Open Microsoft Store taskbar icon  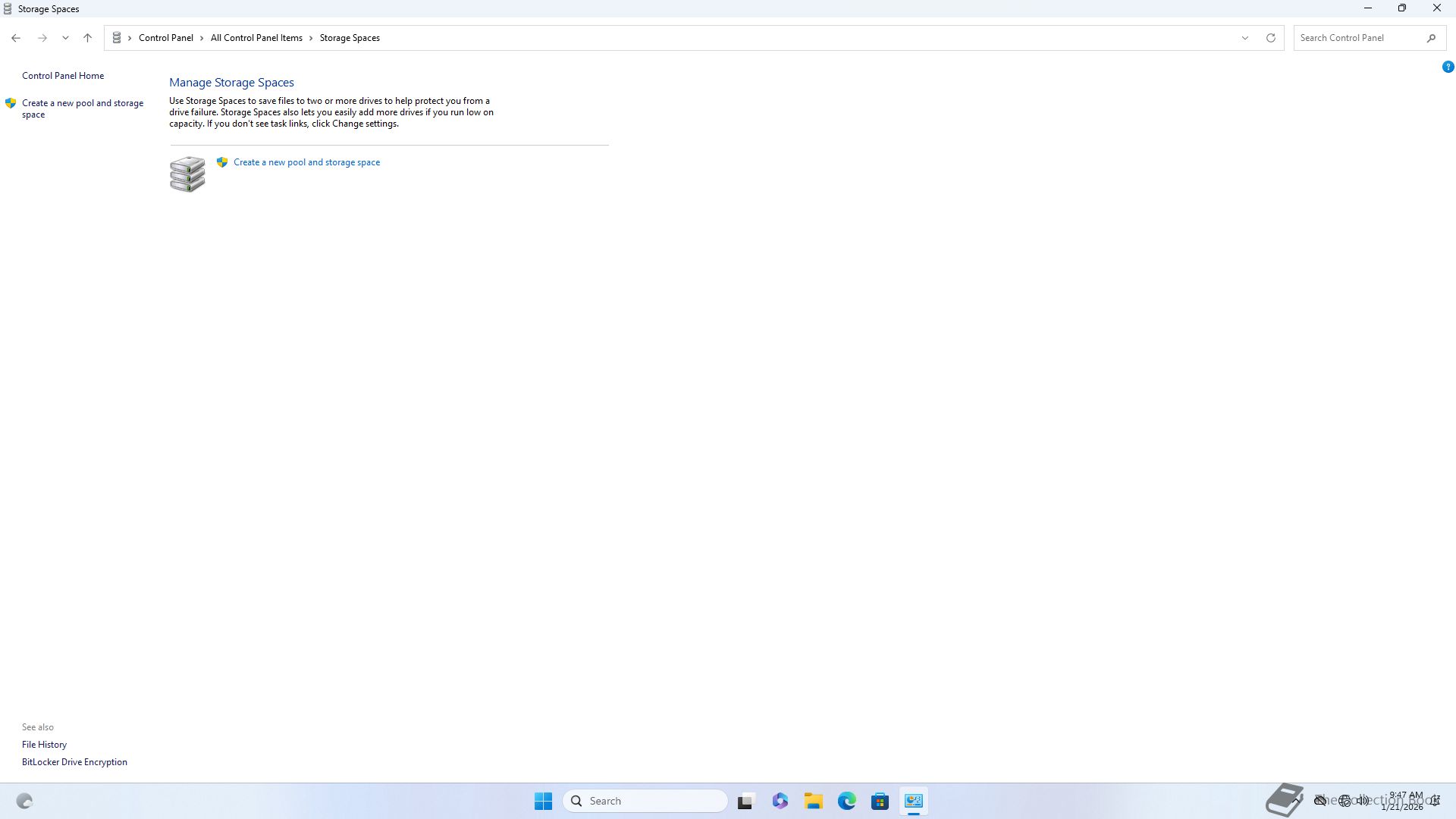point(880,801)
